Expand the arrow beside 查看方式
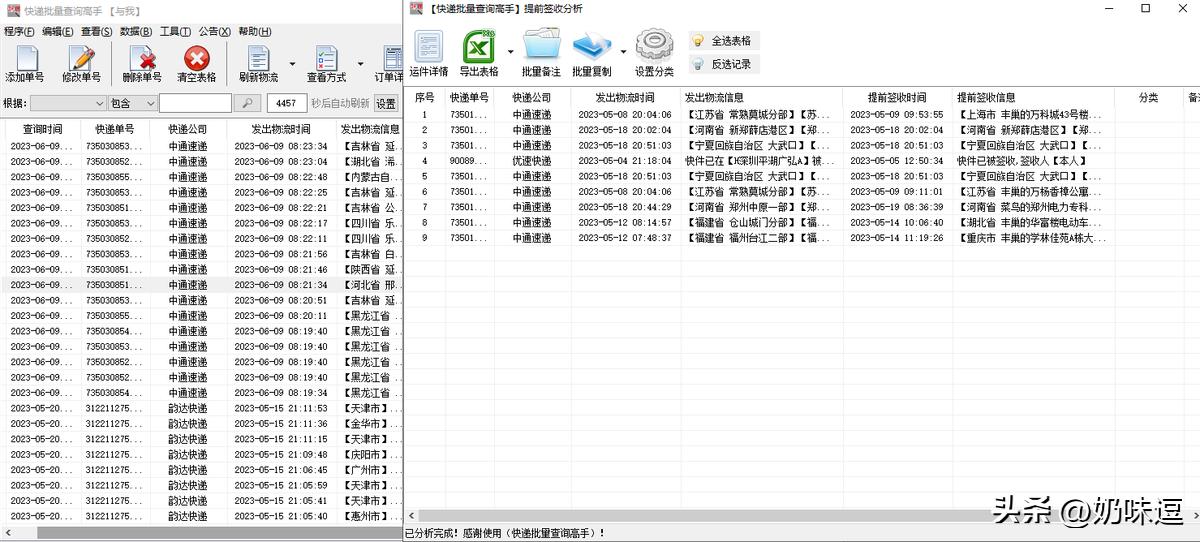Image resolution: width=1200 pixels, height=542 pixels. pyautogui.click(x=360, y=62)
